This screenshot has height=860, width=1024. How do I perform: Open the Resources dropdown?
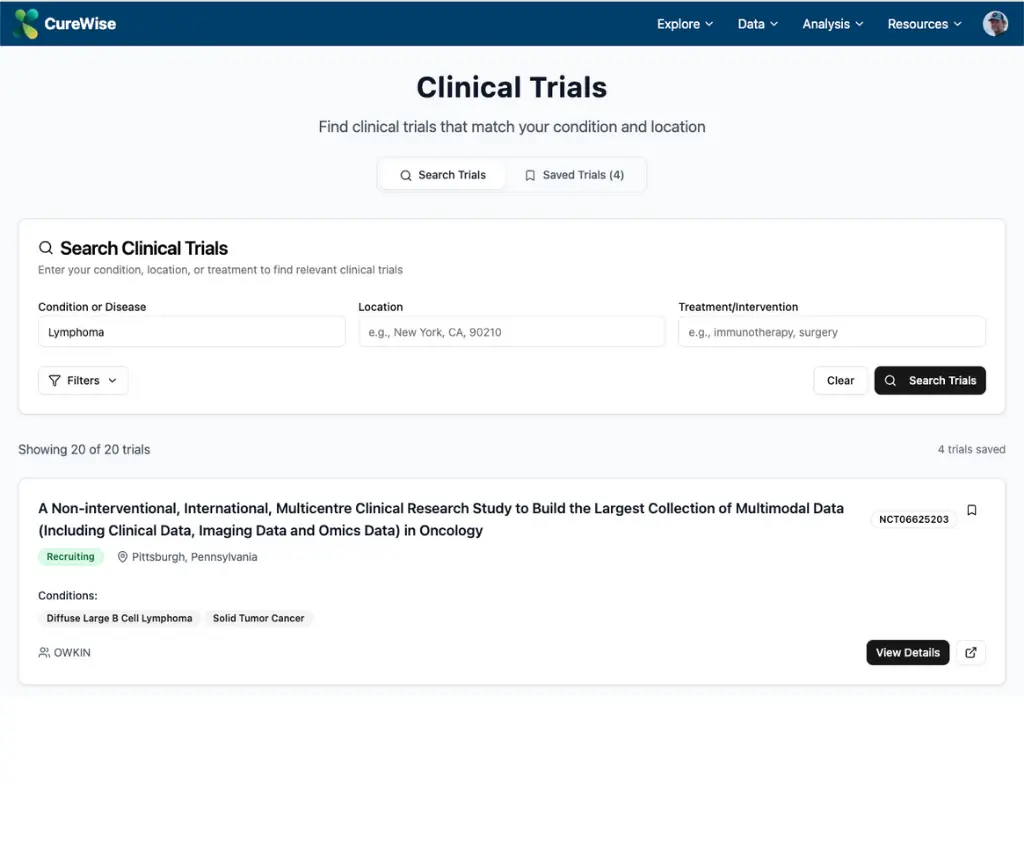coord(922,23)
